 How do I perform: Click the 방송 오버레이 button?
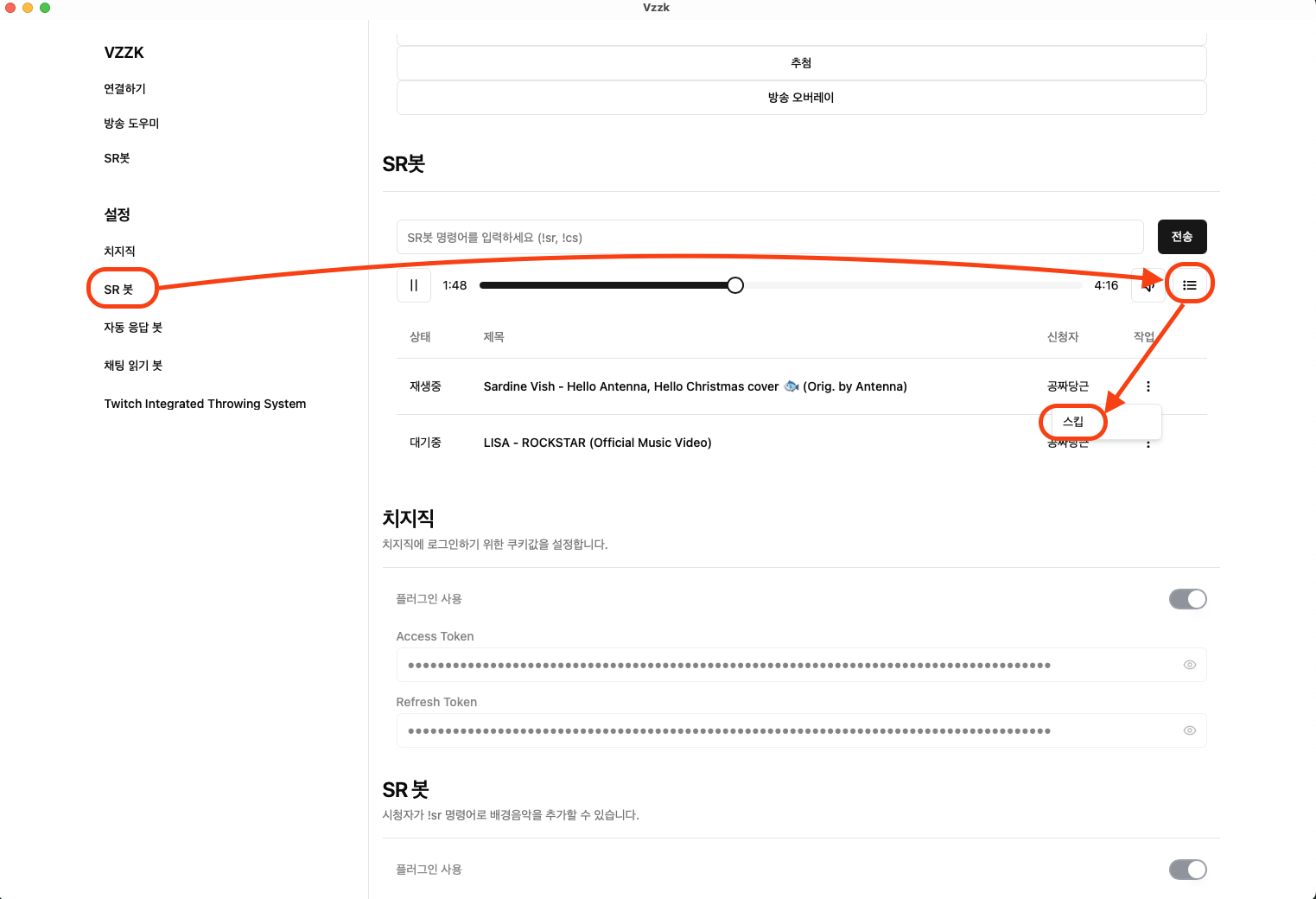click(801, 98)
